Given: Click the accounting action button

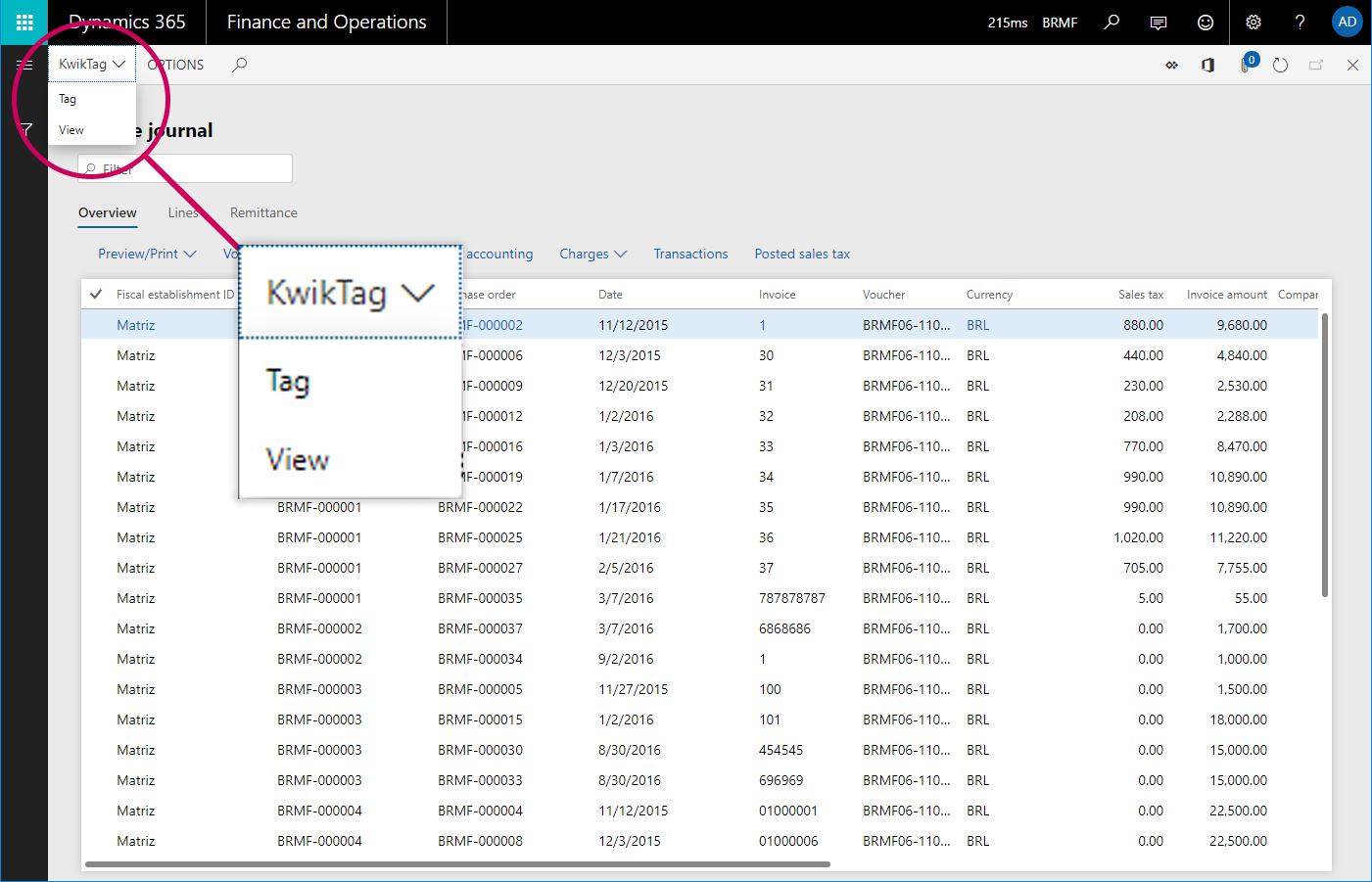Looking at the screenshot, I should click(499, 254).
